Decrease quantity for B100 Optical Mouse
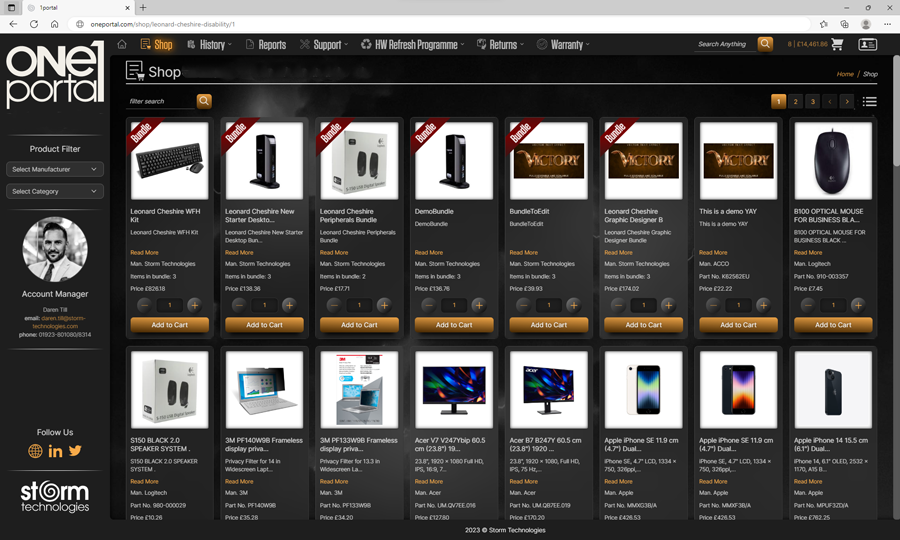 [808, 305]
